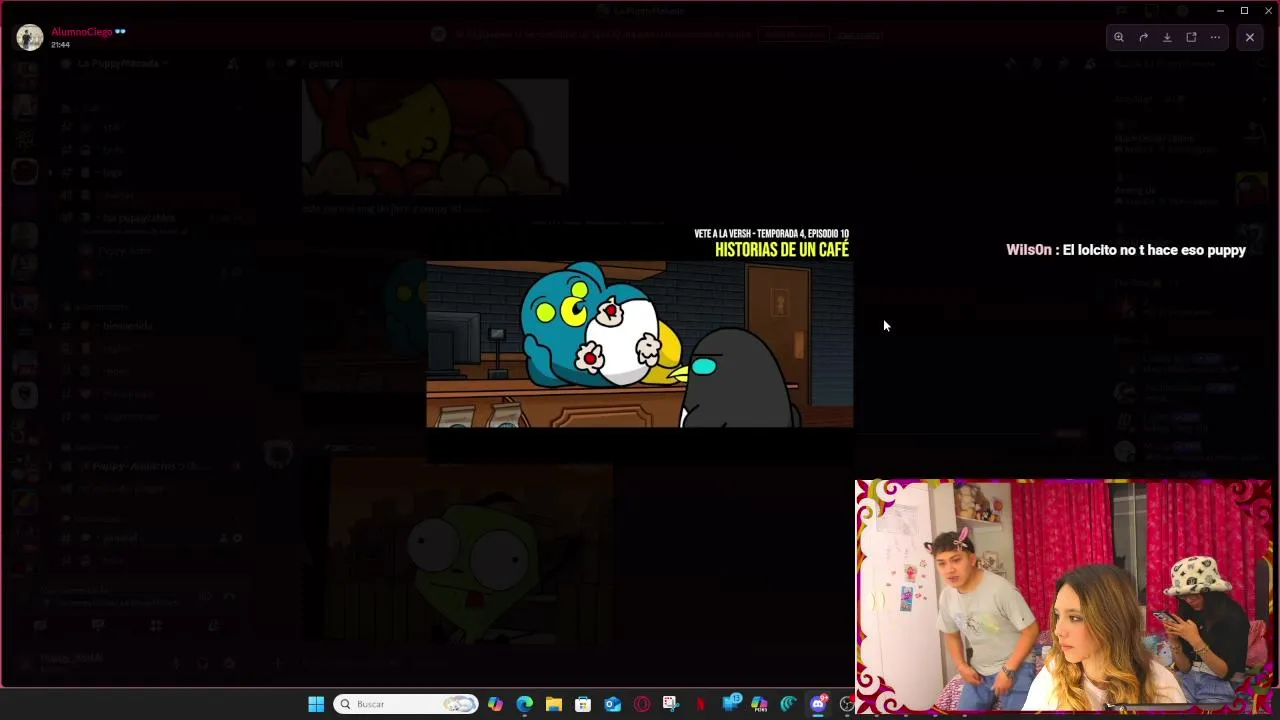Image resolution: width=1280 pixels, height=720 pixels.
Task: Open the image in browser icon
Action: pos(1191,37)
